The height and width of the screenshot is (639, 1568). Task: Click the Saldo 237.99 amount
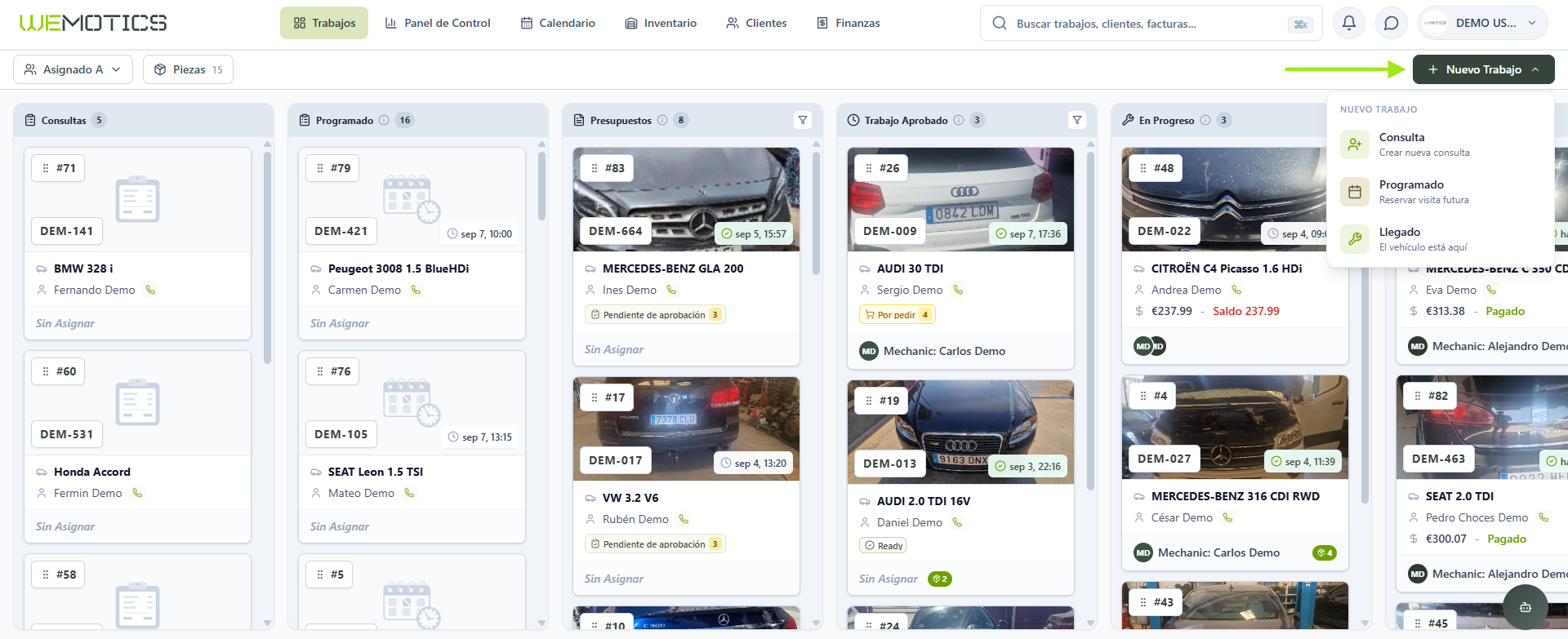point(1246,311)
